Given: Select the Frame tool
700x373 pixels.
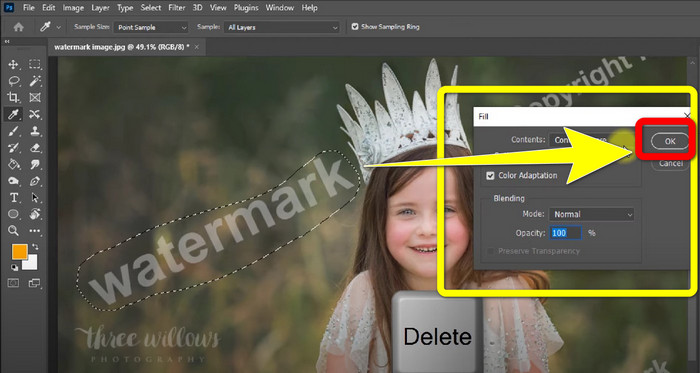Looking at the screenshot, I should (34, 98).
